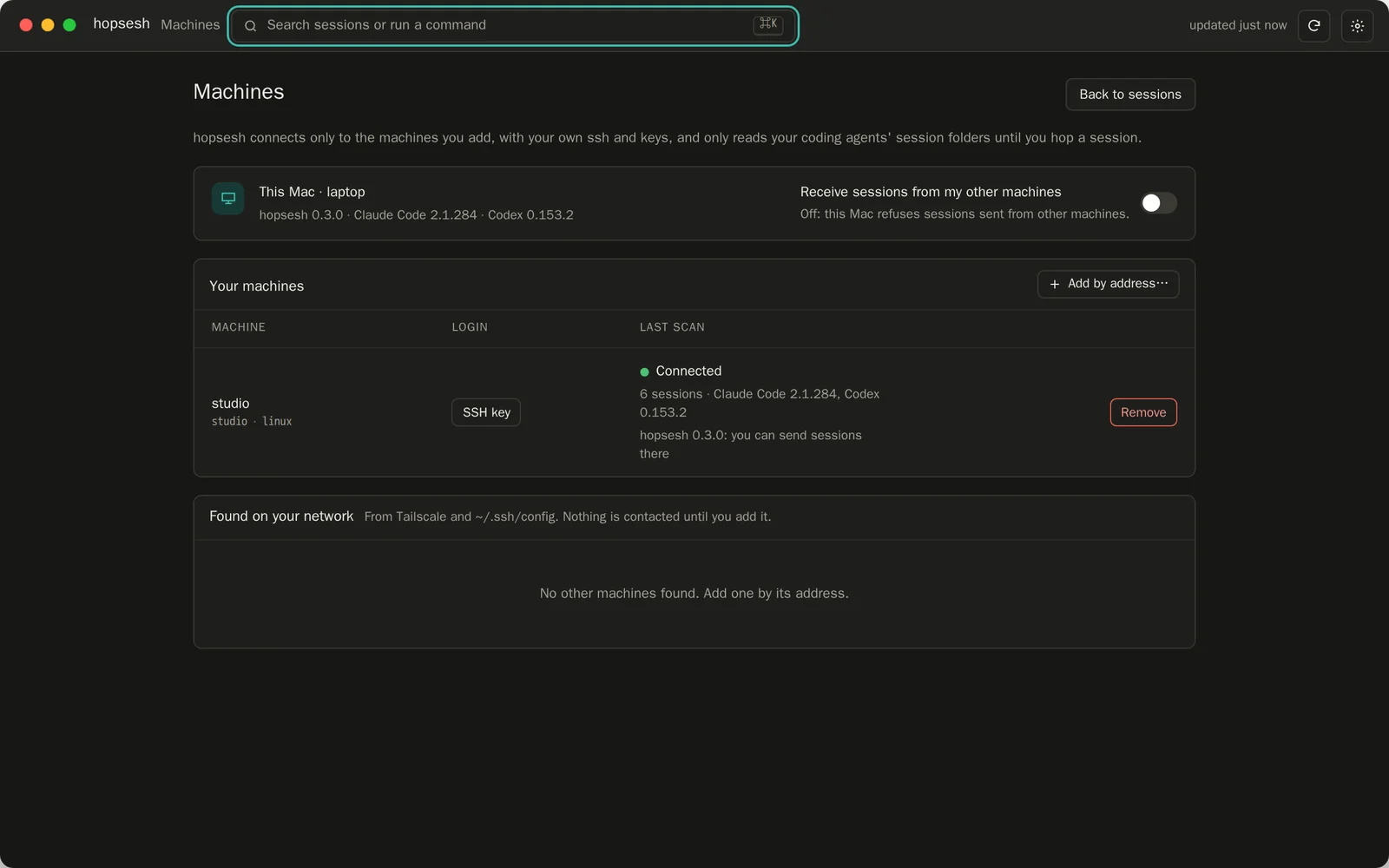This screenshot has width=1389, height=868.
Task: Click the '6 sessions' scan details
Action: pyautogui.click(x=760, y=403)
